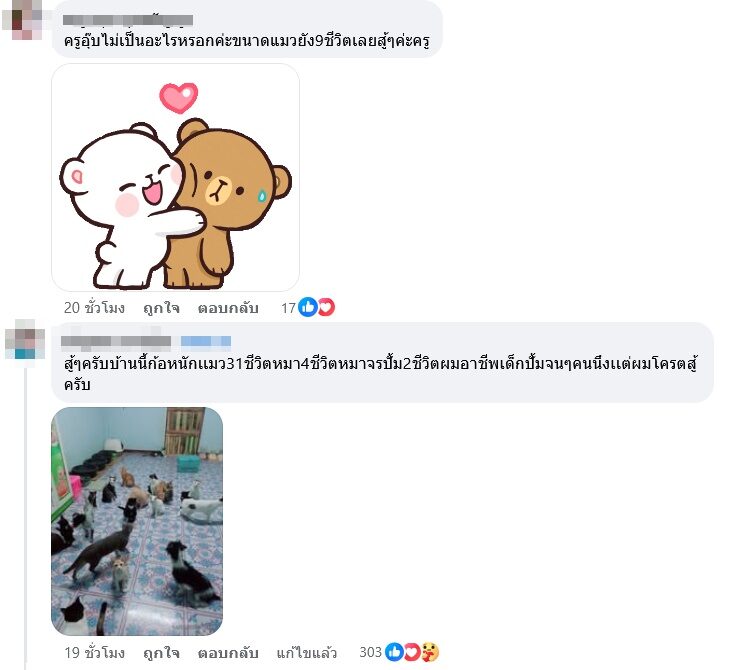Click the 20 ชั่วโมง timestamp
This screenshot has width=752, height=670.
[94, 307]
